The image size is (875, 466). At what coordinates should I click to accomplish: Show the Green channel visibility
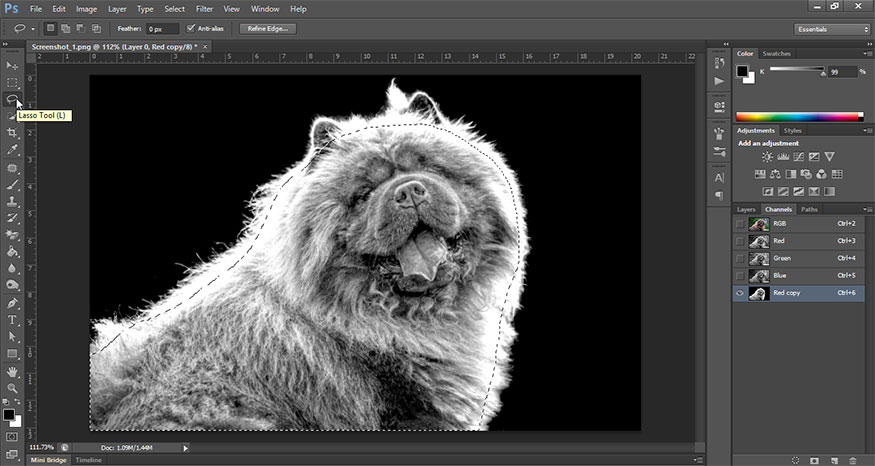click(740, 258)
